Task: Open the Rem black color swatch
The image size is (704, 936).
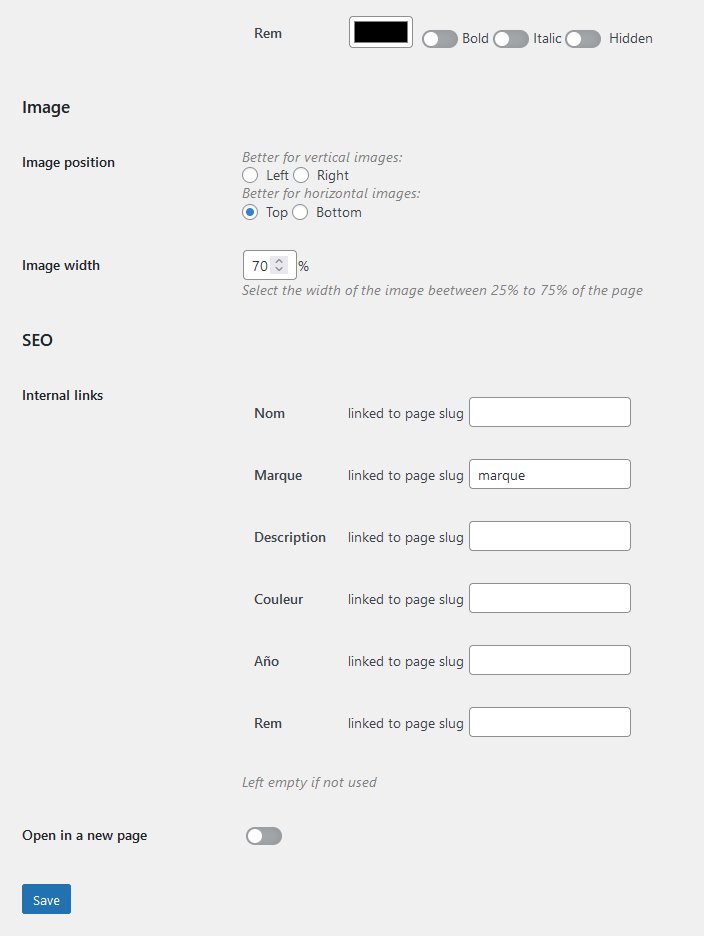Action: tap(381, 32)
